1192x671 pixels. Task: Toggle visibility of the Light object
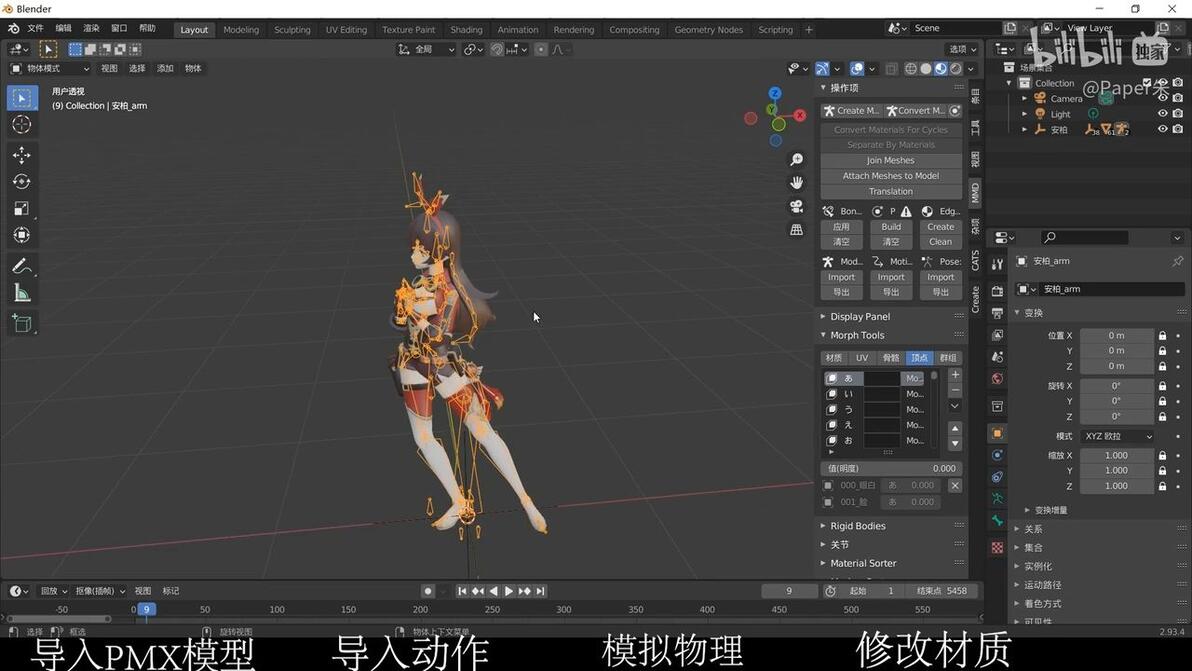pyautogui.click(x=1162, y=113)
